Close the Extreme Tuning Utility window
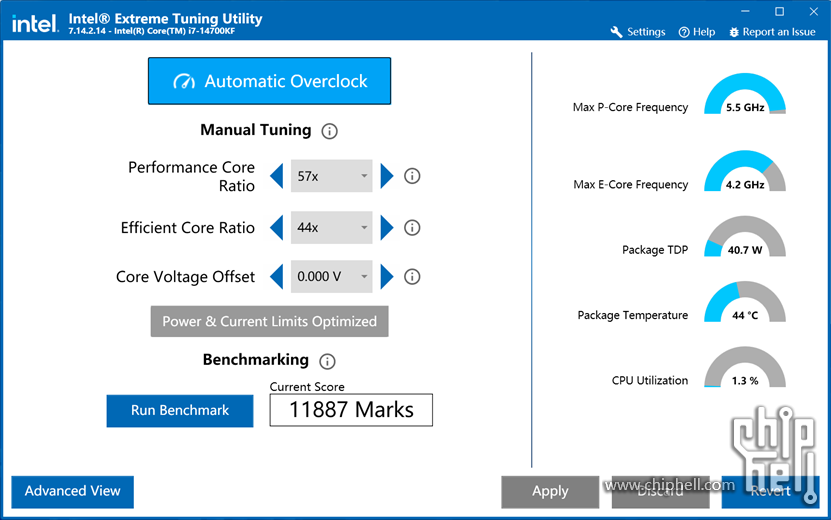This screenshot has height=520, width=831. (814, 11)
